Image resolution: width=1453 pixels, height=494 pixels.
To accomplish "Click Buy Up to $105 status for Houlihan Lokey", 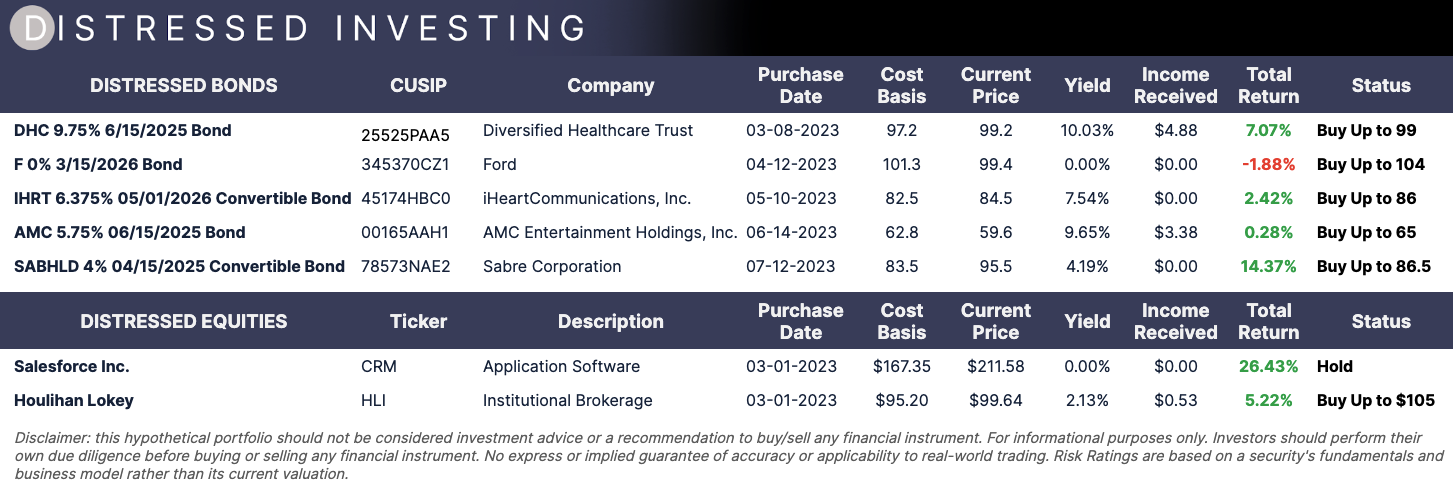I will point(1376,401).
